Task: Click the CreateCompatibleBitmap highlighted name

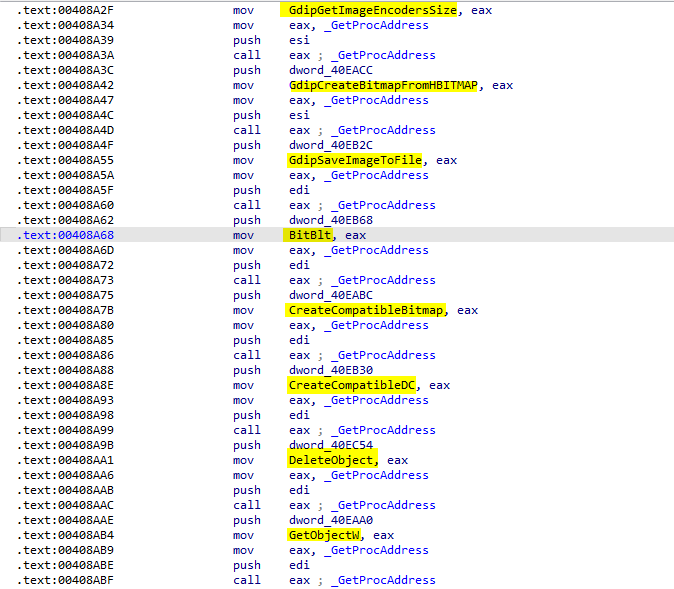Action: click(x=368, y=310)
